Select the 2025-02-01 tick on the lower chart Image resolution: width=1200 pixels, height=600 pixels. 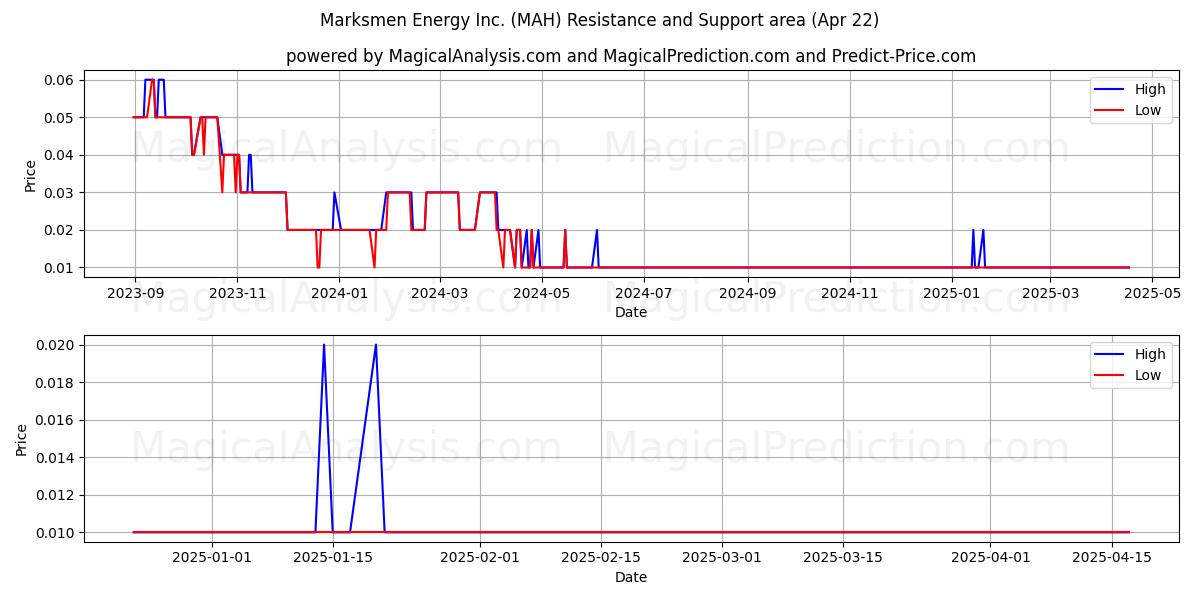[480, 559]
